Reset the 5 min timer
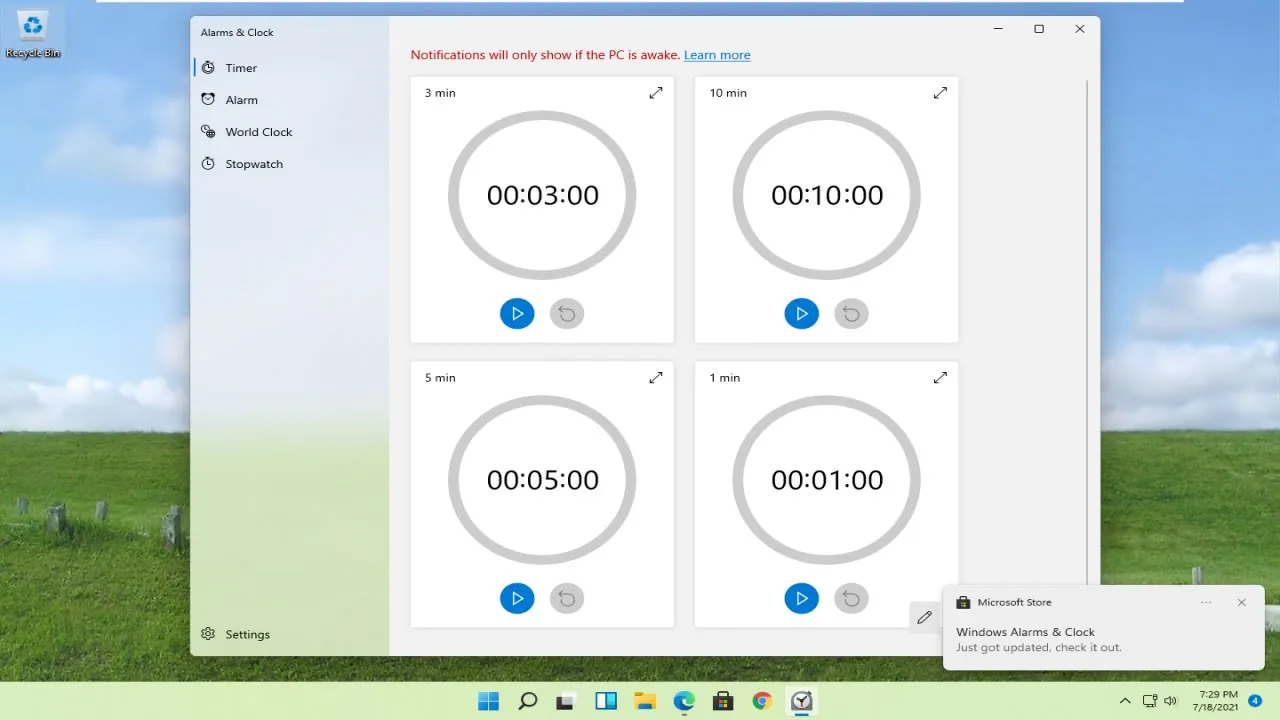Image resolution: width=1280 pixels, height=720 pixels. tap(567, 599)
